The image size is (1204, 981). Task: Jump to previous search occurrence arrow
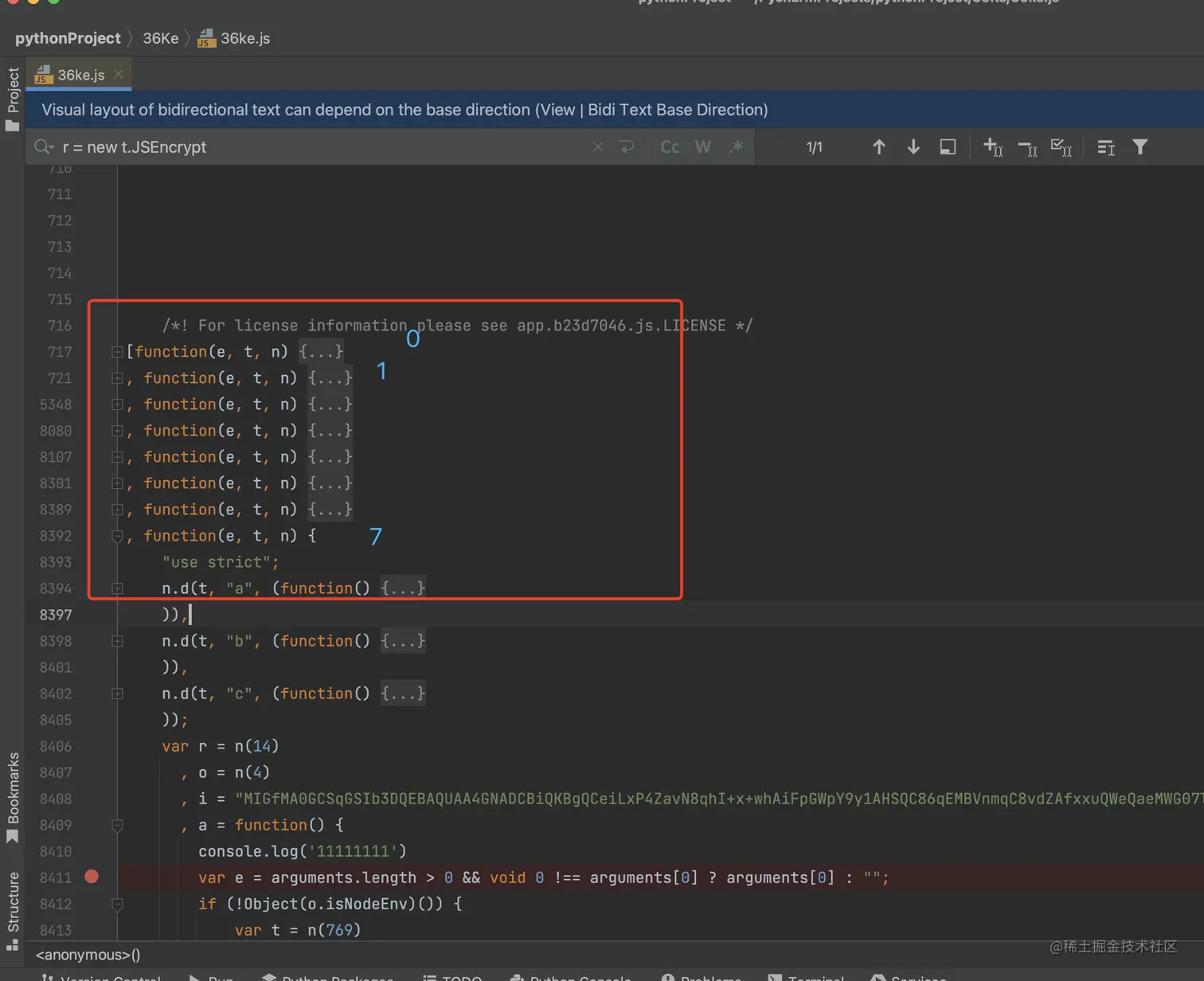pyautogui.click(x=878, y=147)
